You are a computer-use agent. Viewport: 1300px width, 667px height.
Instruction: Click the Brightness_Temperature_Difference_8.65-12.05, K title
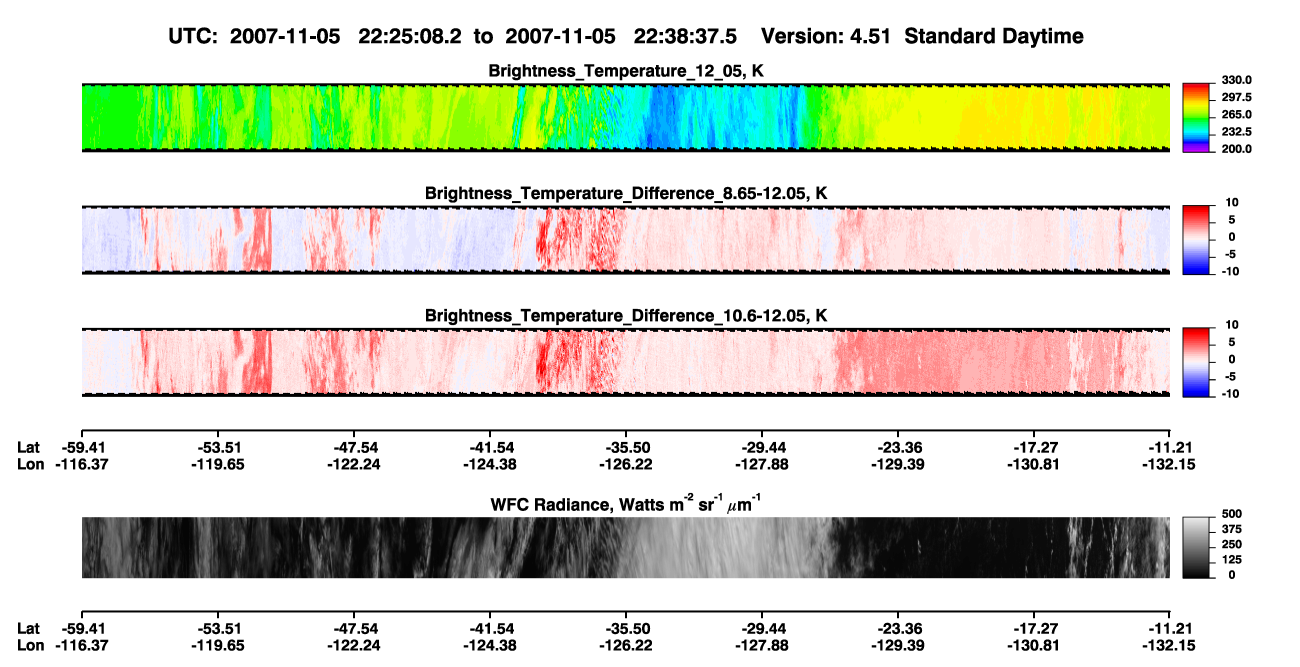(x=626, y=193)
